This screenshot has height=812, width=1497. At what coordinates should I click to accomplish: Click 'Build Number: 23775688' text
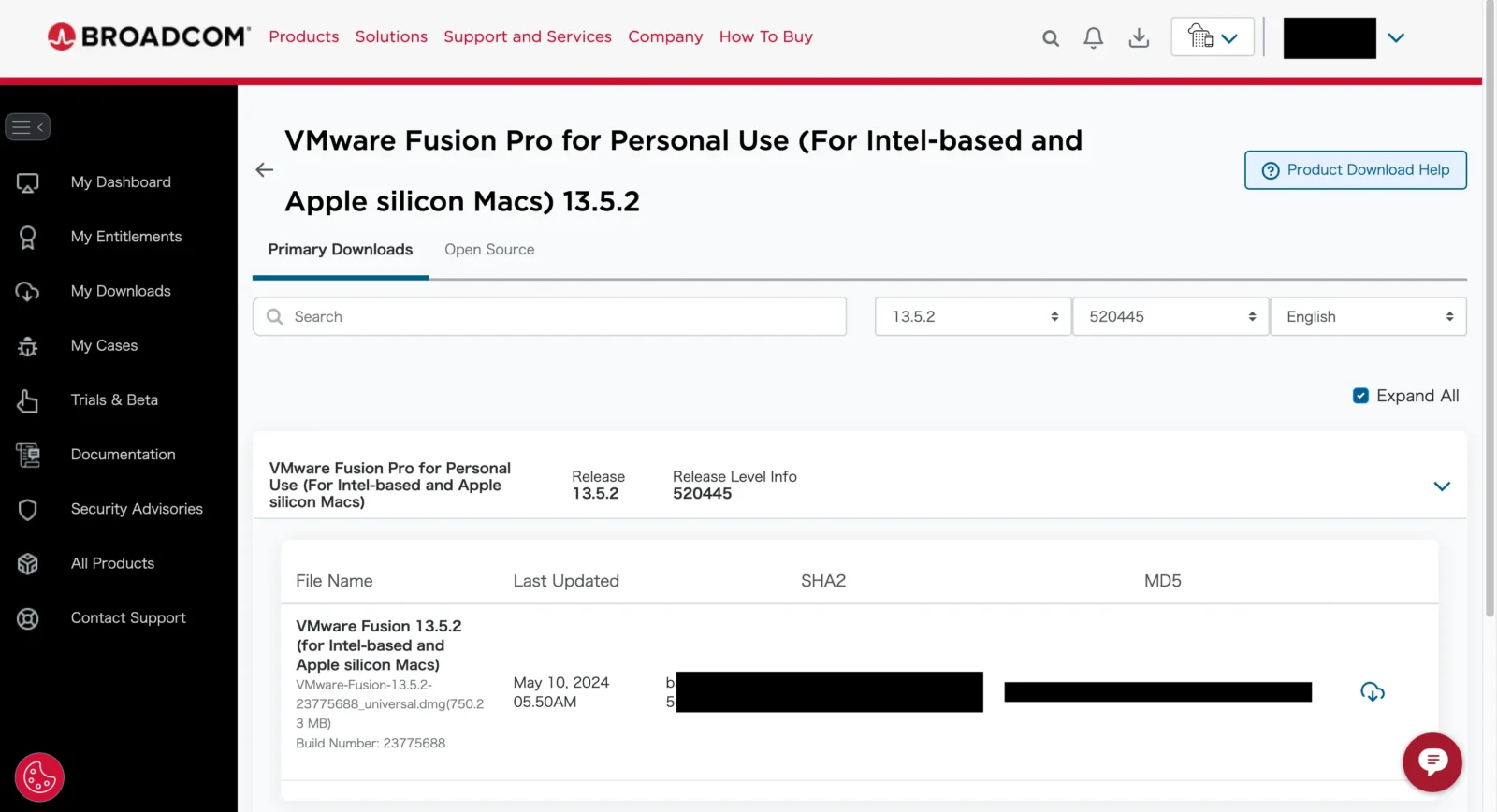click(x=371, y=743)
